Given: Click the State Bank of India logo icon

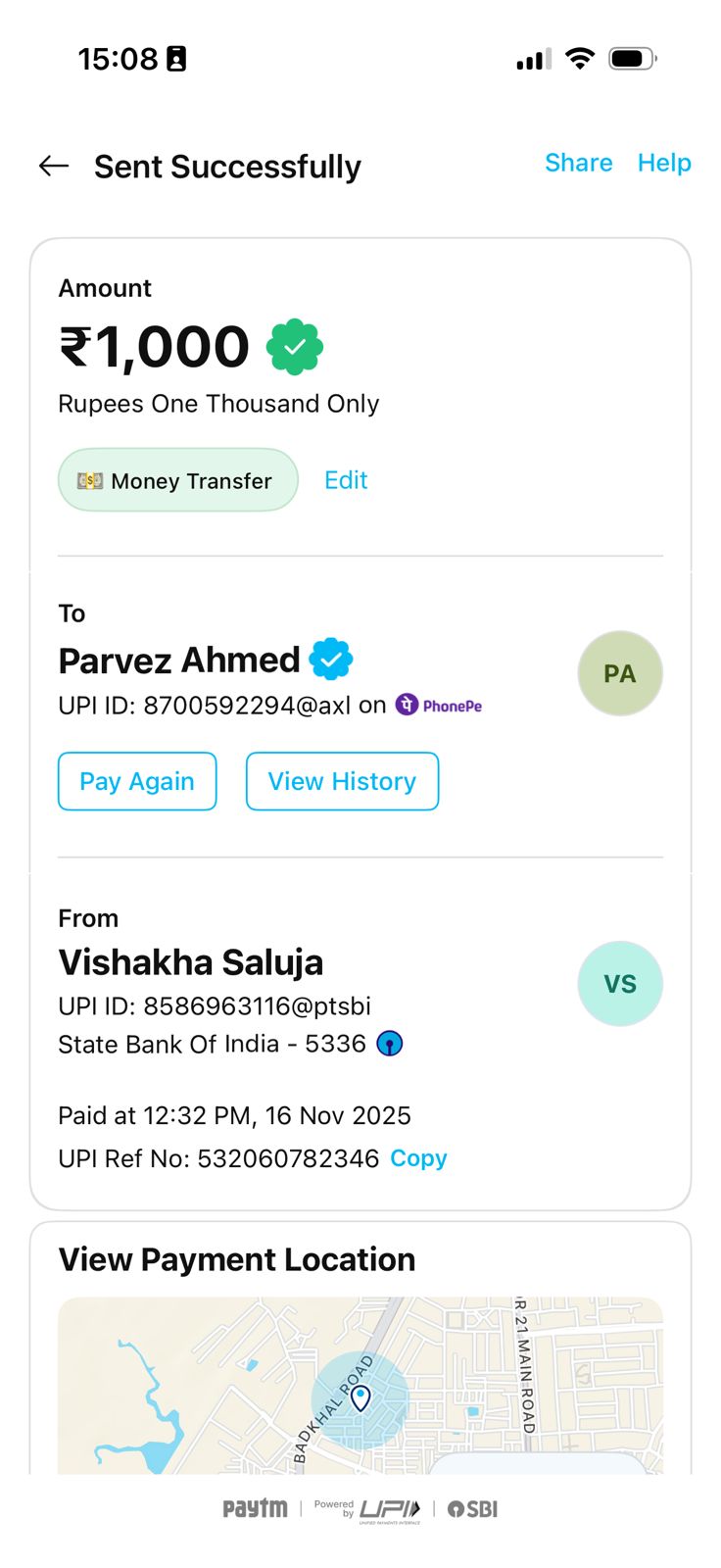Looking at the screenshot, I should [390, 1044].
